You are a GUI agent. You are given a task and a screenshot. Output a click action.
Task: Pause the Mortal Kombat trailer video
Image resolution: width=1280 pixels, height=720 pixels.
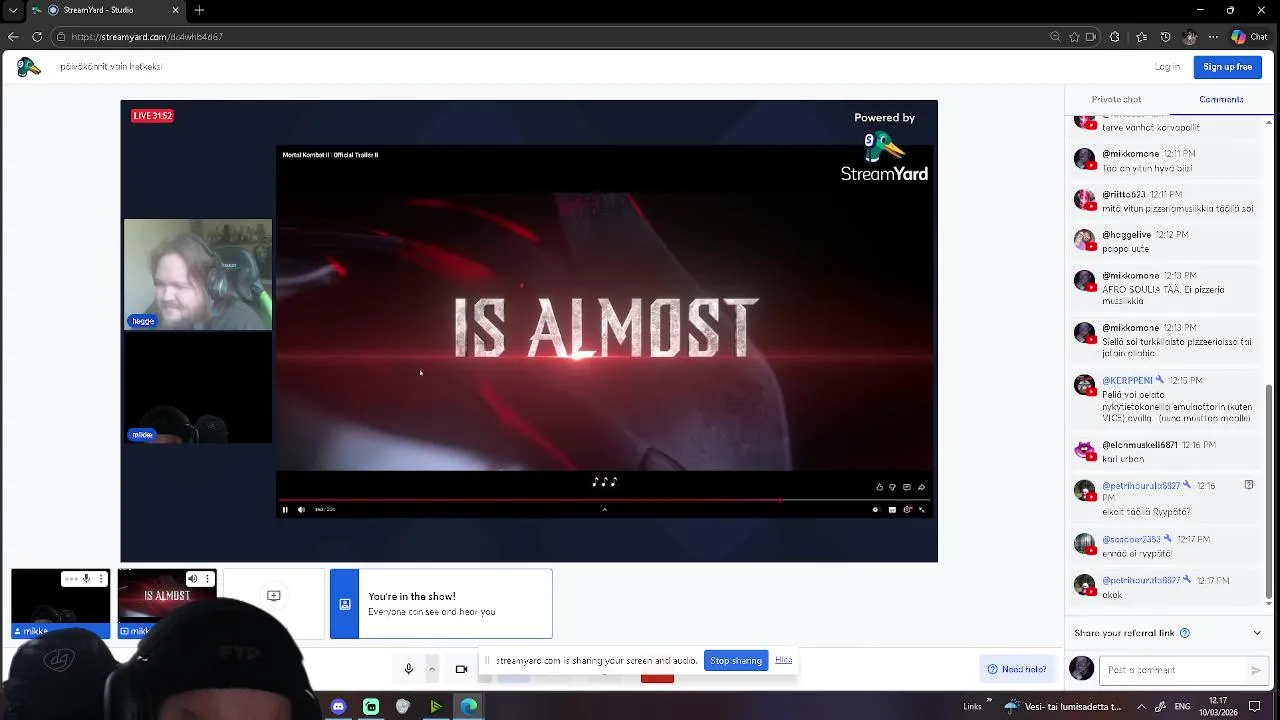click(285, 510)
